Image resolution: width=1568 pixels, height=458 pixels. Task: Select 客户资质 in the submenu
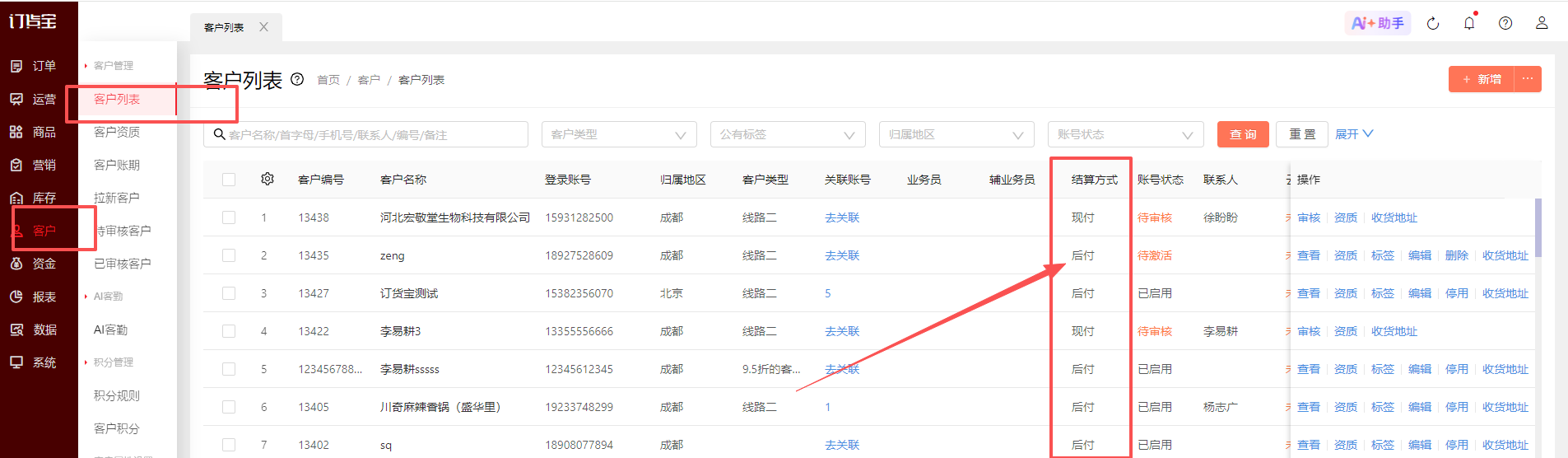pos(117,132)
